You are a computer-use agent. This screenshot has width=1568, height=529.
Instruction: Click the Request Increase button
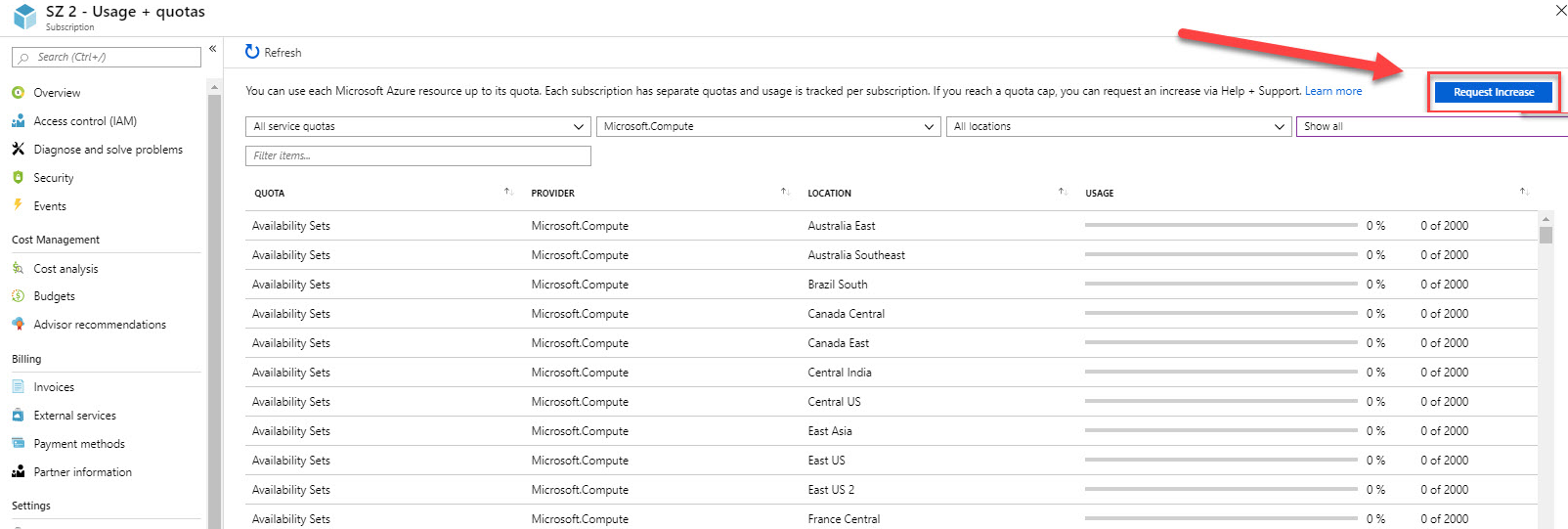point(1494,92)
